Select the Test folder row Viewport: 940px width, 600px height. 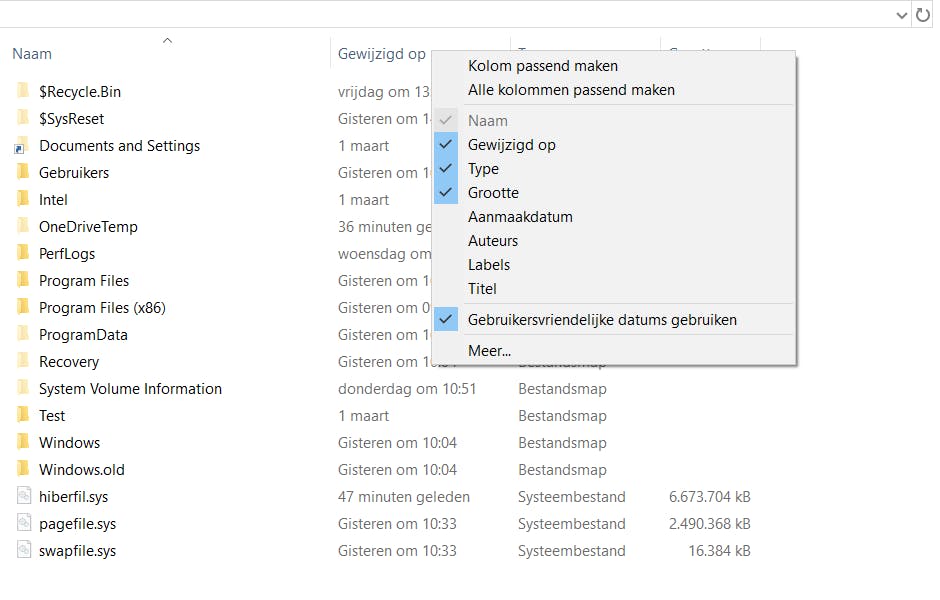tap(52, 415)
